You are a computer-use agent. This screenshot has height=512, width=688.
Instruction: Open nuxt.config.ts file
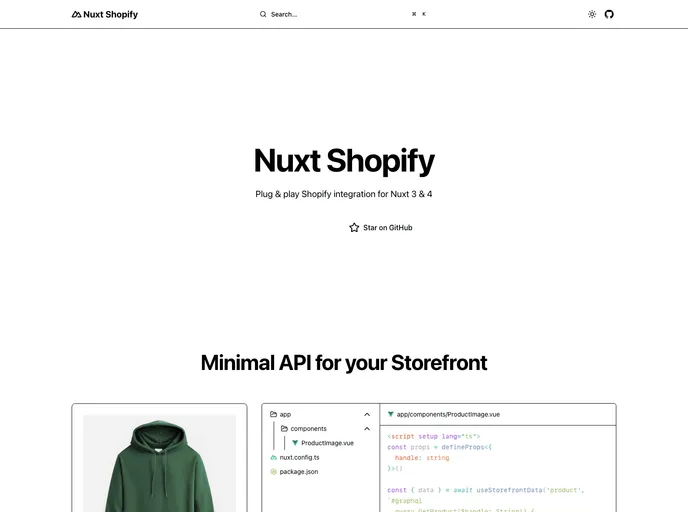[299, 457]
